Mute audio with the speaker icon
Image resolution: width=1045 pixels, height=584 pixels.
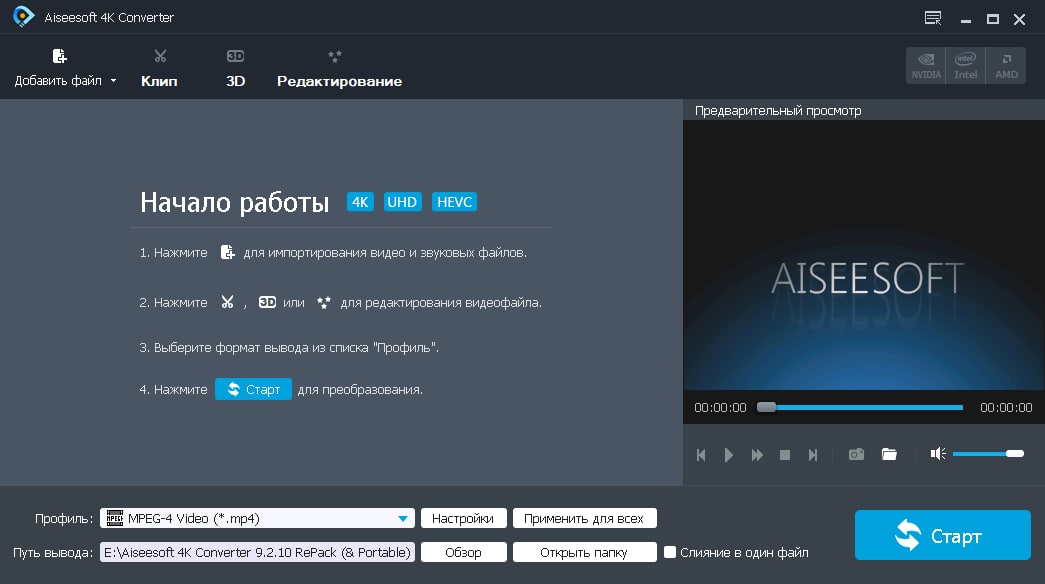click(x=938, y=454)
